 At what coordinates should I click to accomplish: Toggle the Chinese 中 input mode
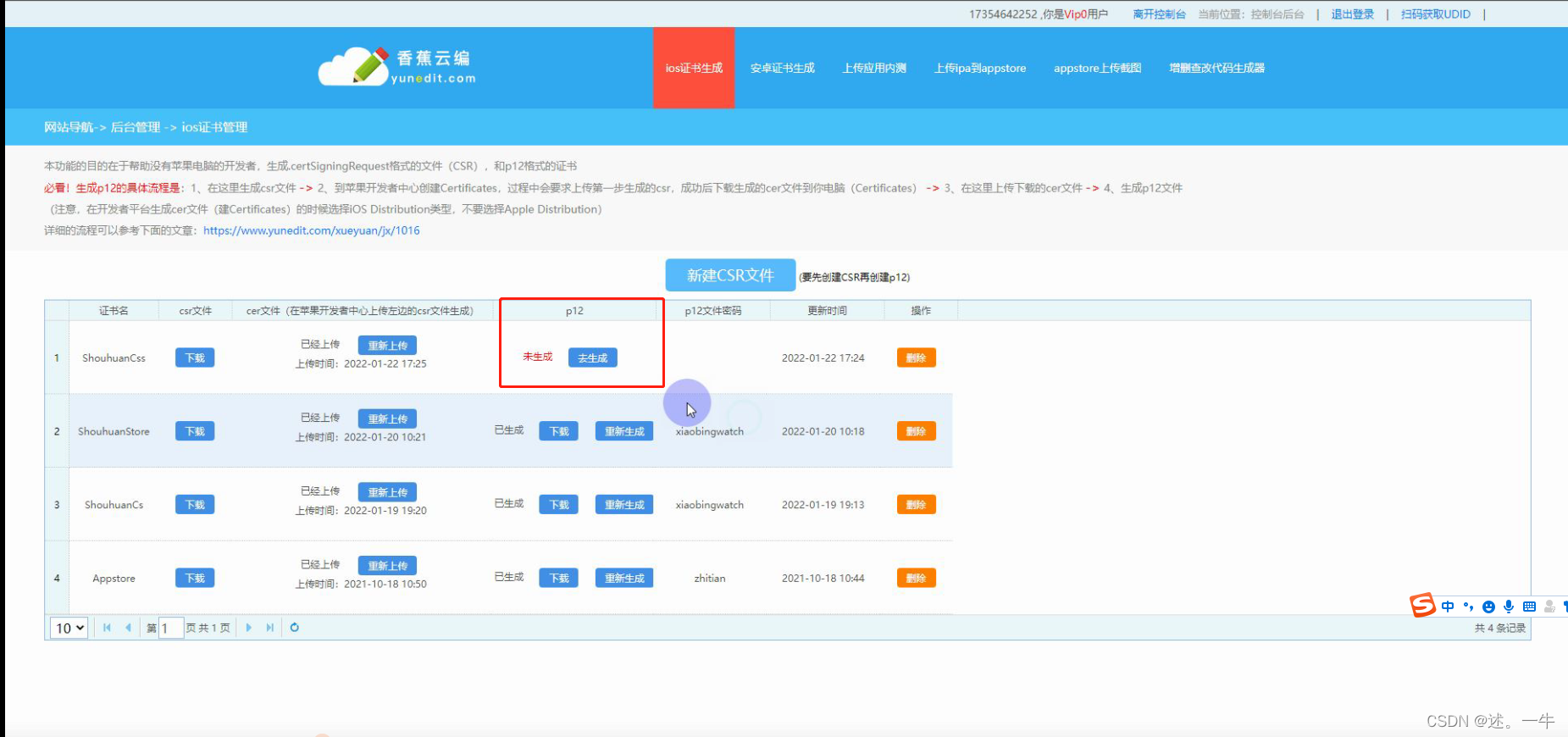tap(1448, 607)
